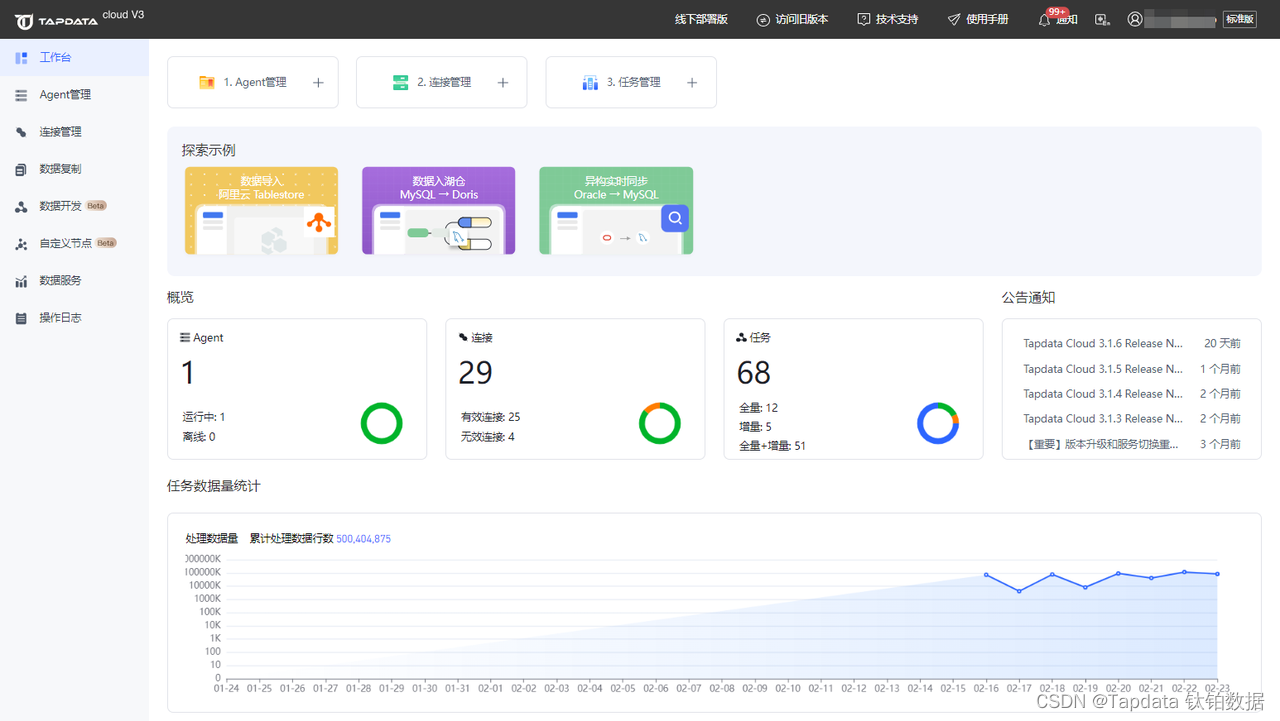Click the Agent icon in overview card

185,338
